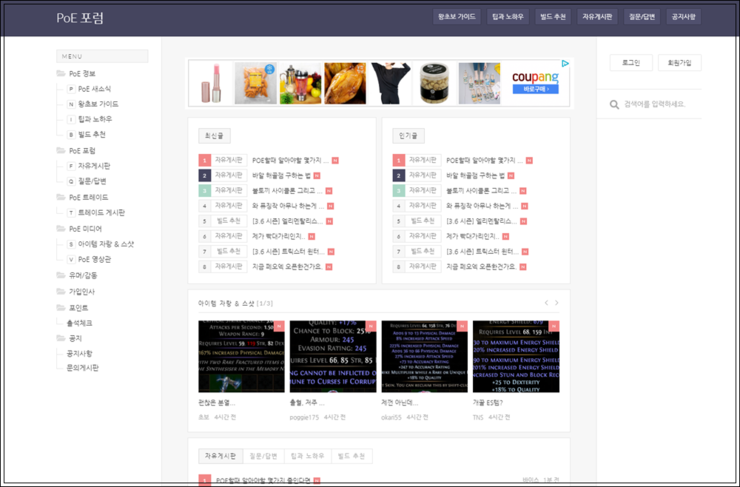The image size is (740, 487).
Task: Click the 포인트 folder icon
Action: point(61,308)
